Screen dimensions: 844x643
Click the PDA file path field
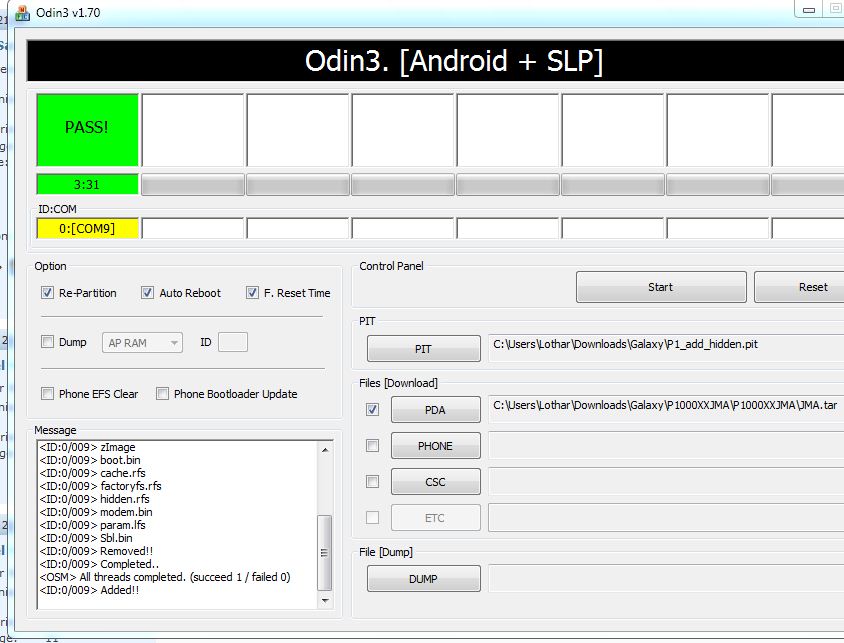point(666,409)
